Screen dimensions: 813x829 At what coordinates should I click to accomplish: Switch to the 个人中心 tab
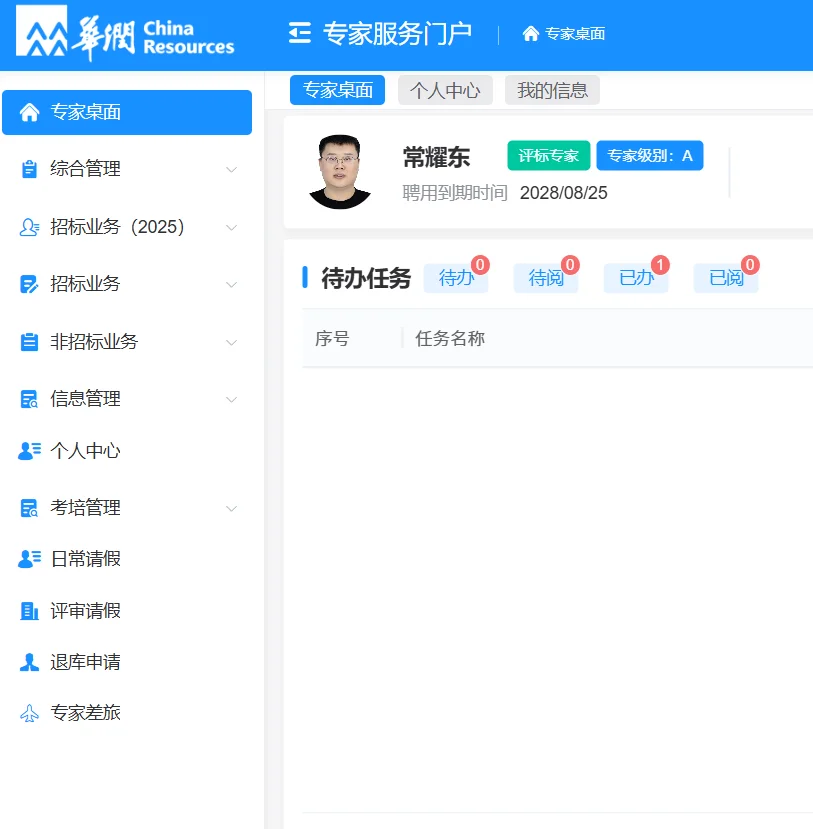pyautogui.click(x=445, y=90)
